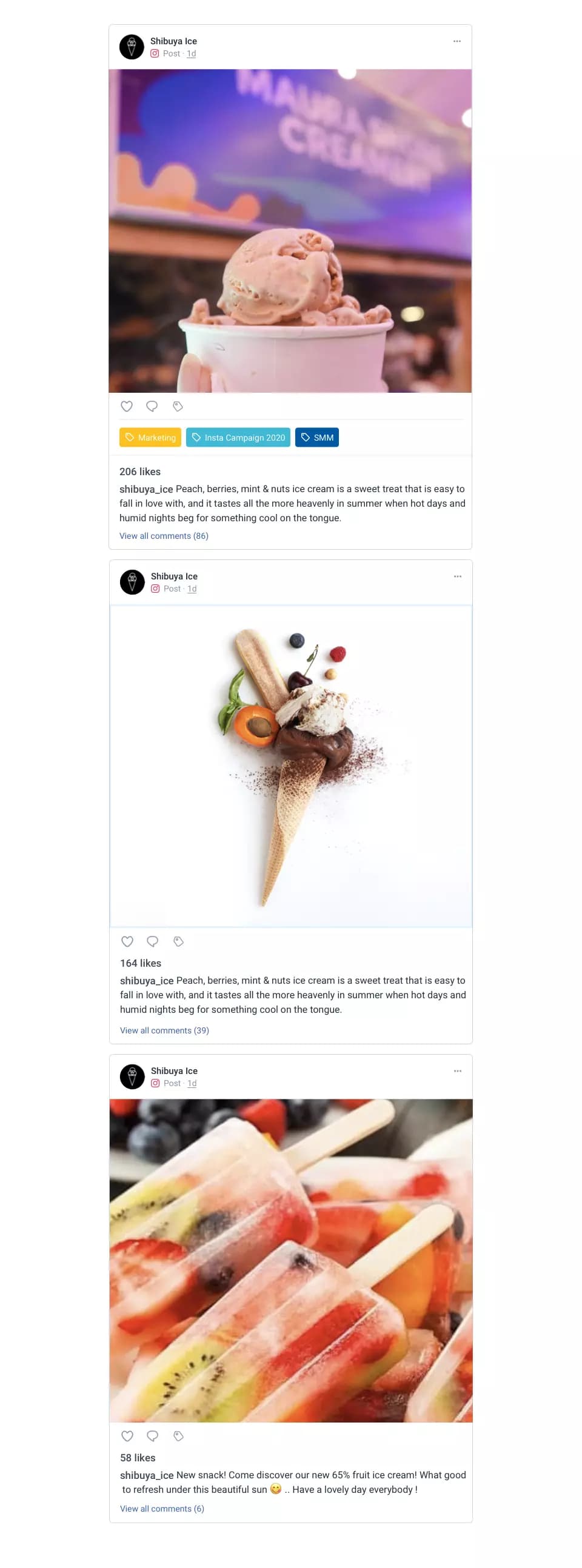Click the tag icon under first post

[178, 406]
